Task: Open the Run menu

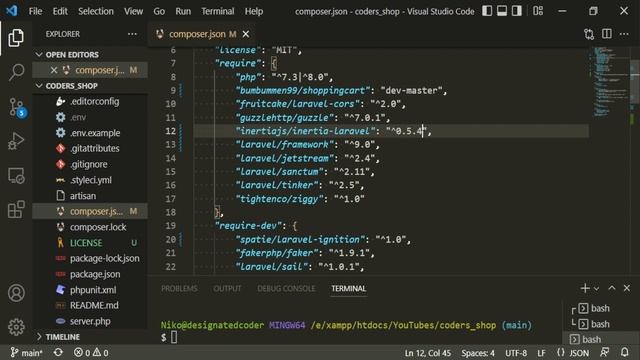Action: point(183,11)
